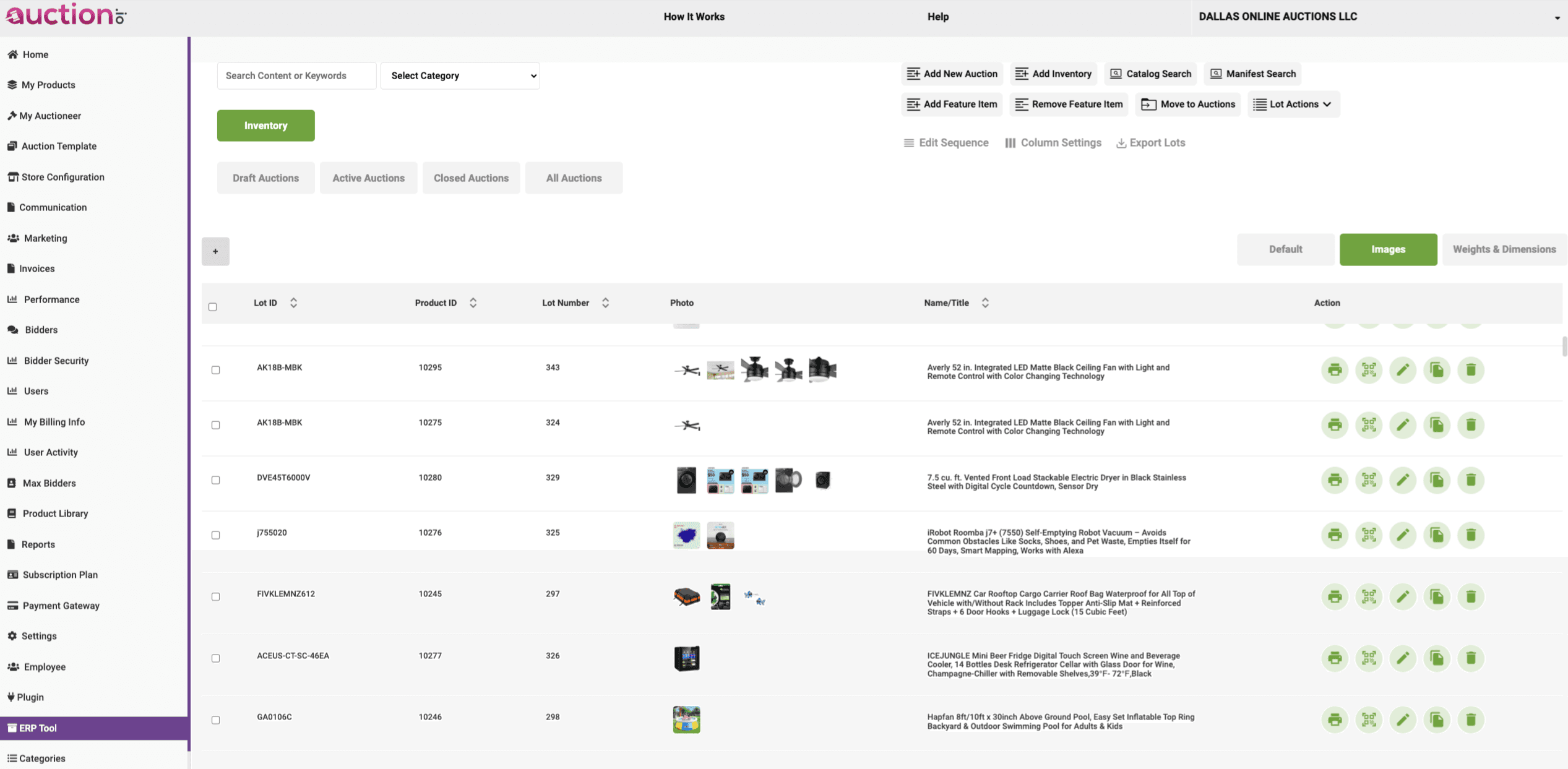Duplicate the FIVKLEMNZ612 cargo carrier lot
This screenshot has width=1568, height=769.
click(1437, 596)
